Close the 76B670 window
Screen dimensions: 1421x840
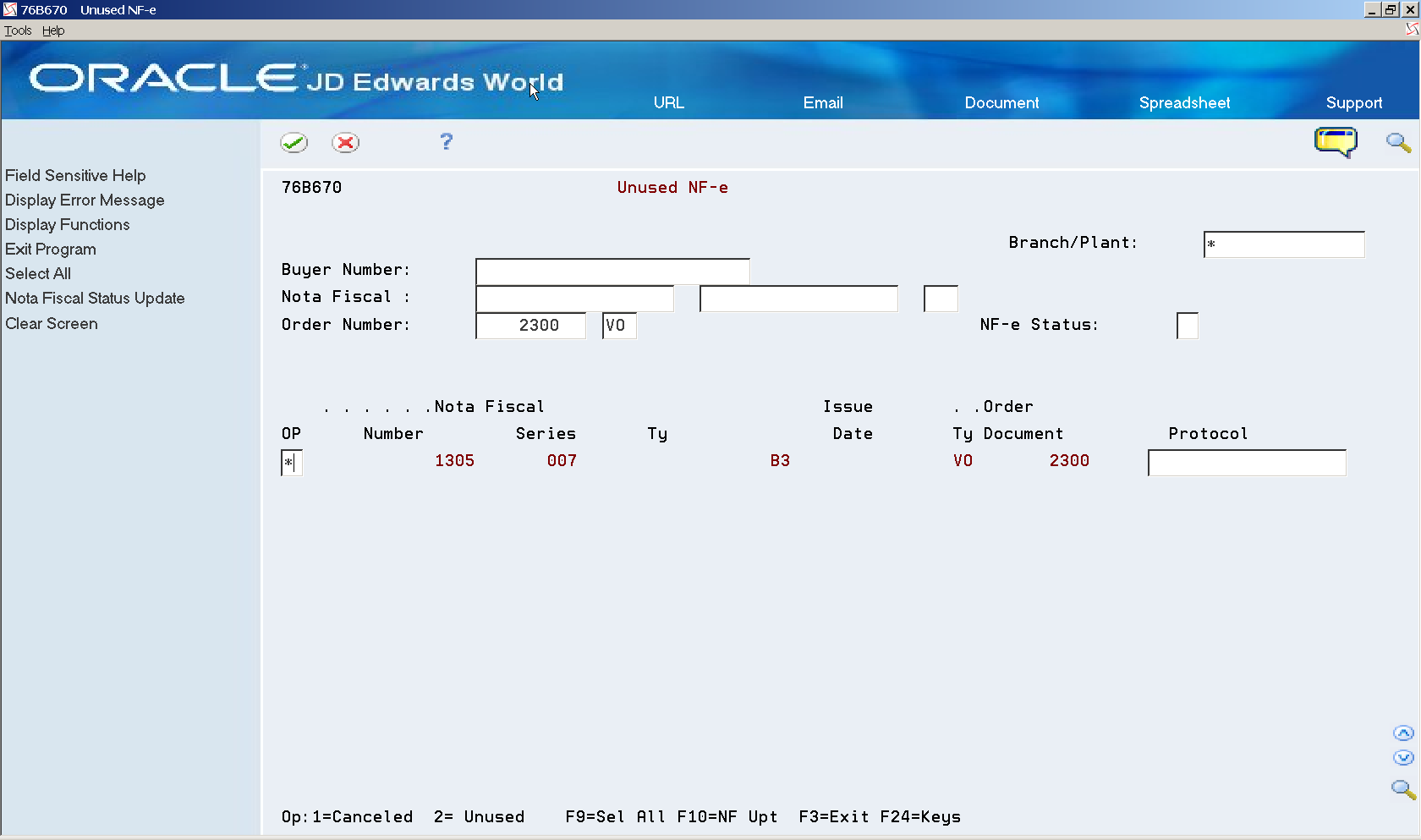coord(1410,9)
